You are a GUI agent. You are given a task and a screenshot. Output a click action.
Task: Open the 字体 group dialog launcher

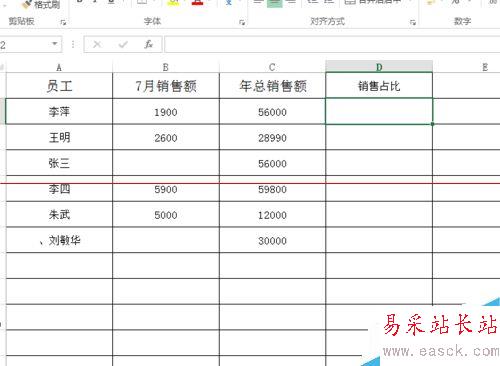(x=242, y=23)
